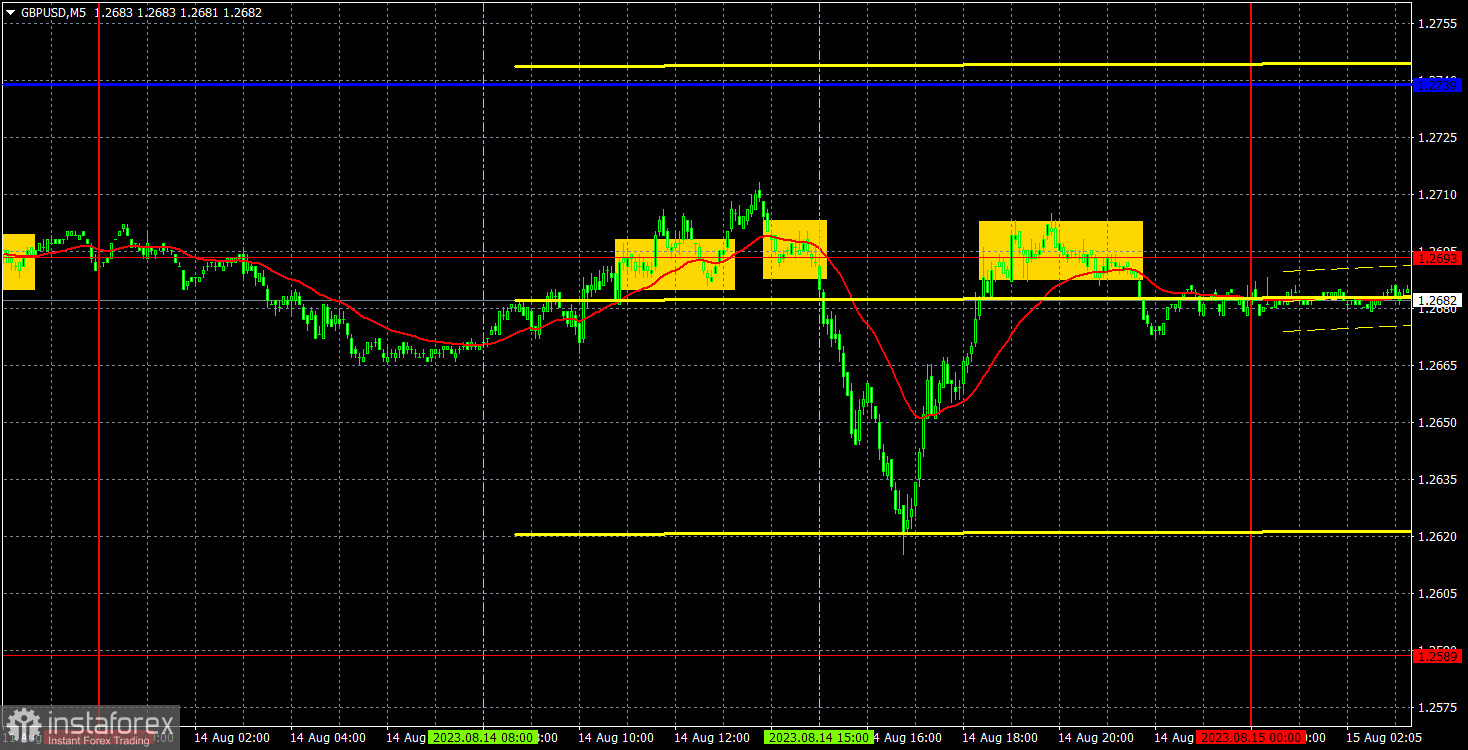
Task: Open the chart dropdown arrow before GBPUSD,M5
Action: point(10,14)
